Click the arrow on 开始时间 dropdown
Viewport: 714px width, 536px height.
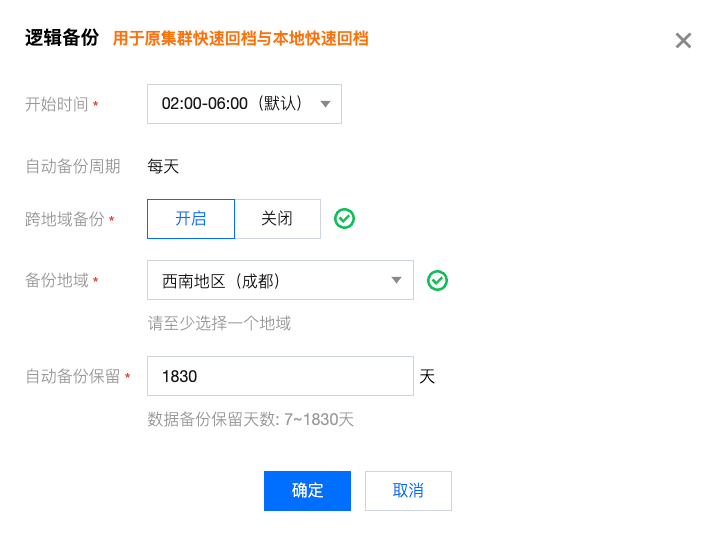[x=325, y=104]
